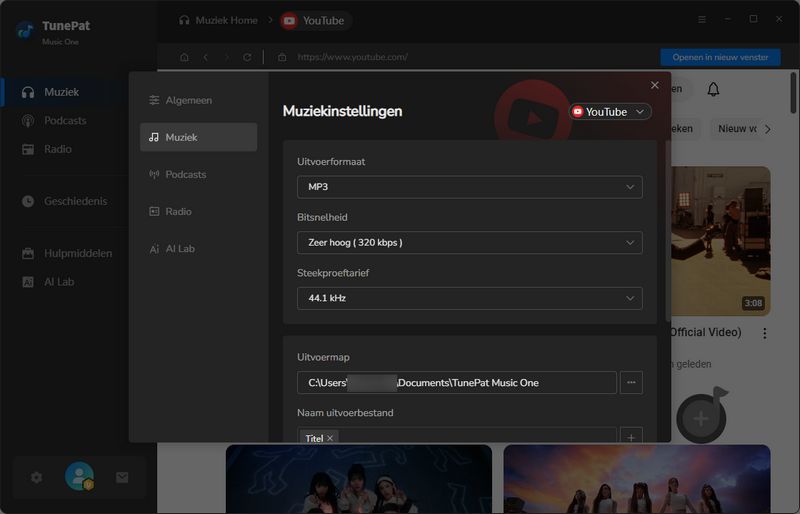Open the Podcasts settings tab
The image size is (800, 514).
click(x=198, y=175)
